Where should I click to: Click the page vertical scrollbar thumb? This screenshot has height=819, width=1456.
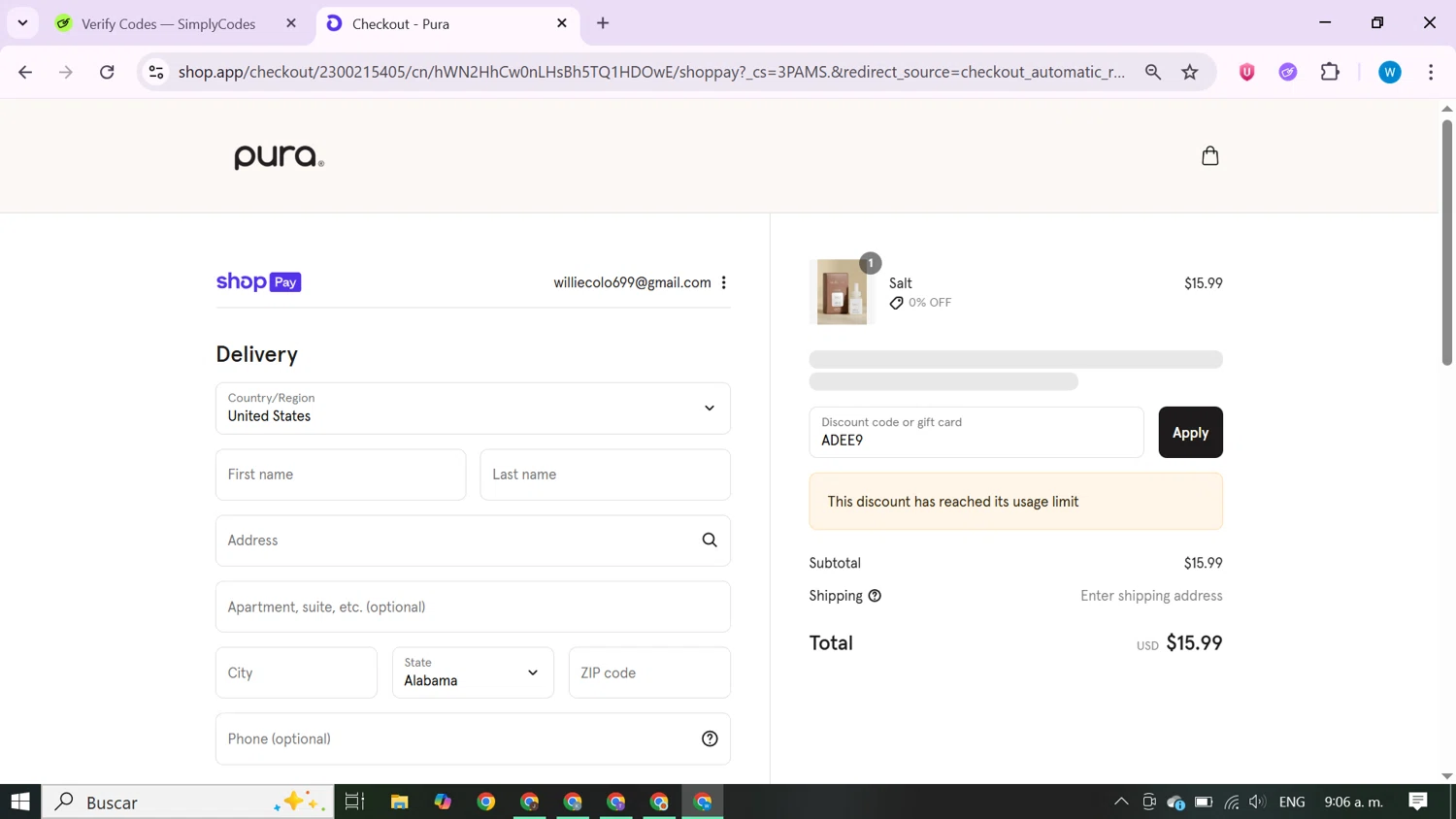point(1446,243)
